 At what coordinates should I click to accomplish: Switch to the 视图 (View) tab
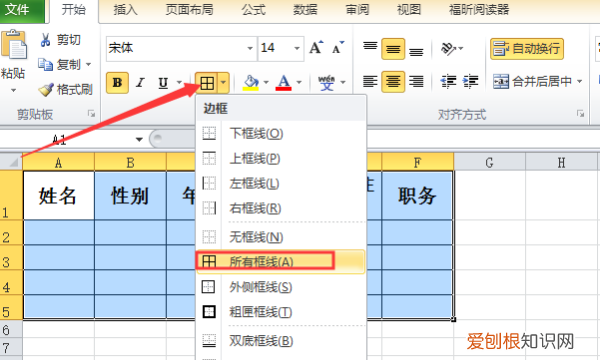coord(409,10)
